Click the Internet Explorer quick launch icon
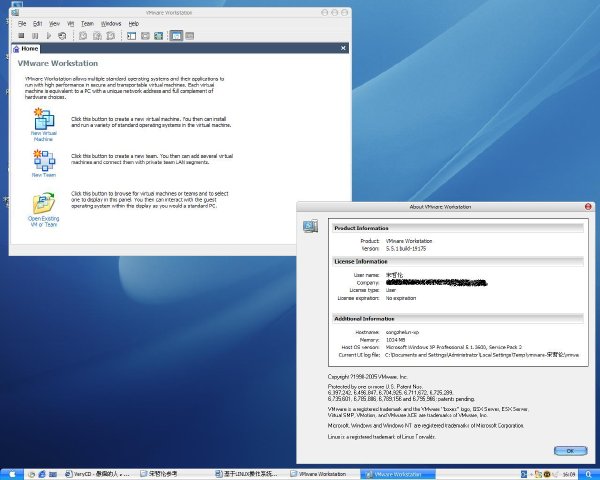This screenshot has height=480, width=600. pos(42,474)
